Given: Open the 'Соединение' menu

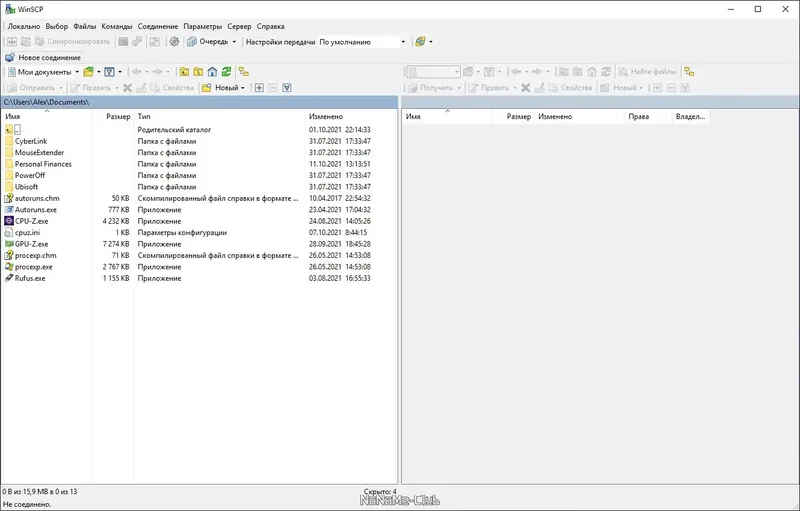Looking at the screenshot, I should coord(158,27).
